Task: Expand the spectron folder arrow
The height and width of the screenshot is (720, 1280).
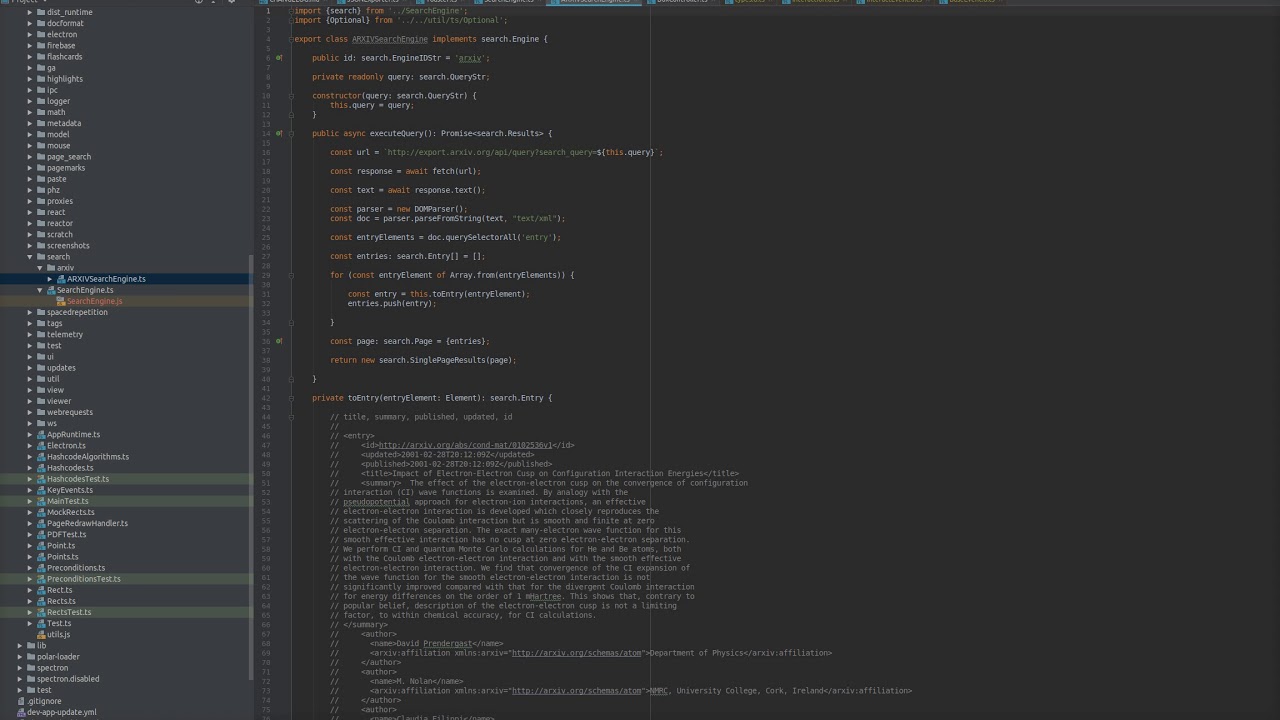Action: coord(20,668)
